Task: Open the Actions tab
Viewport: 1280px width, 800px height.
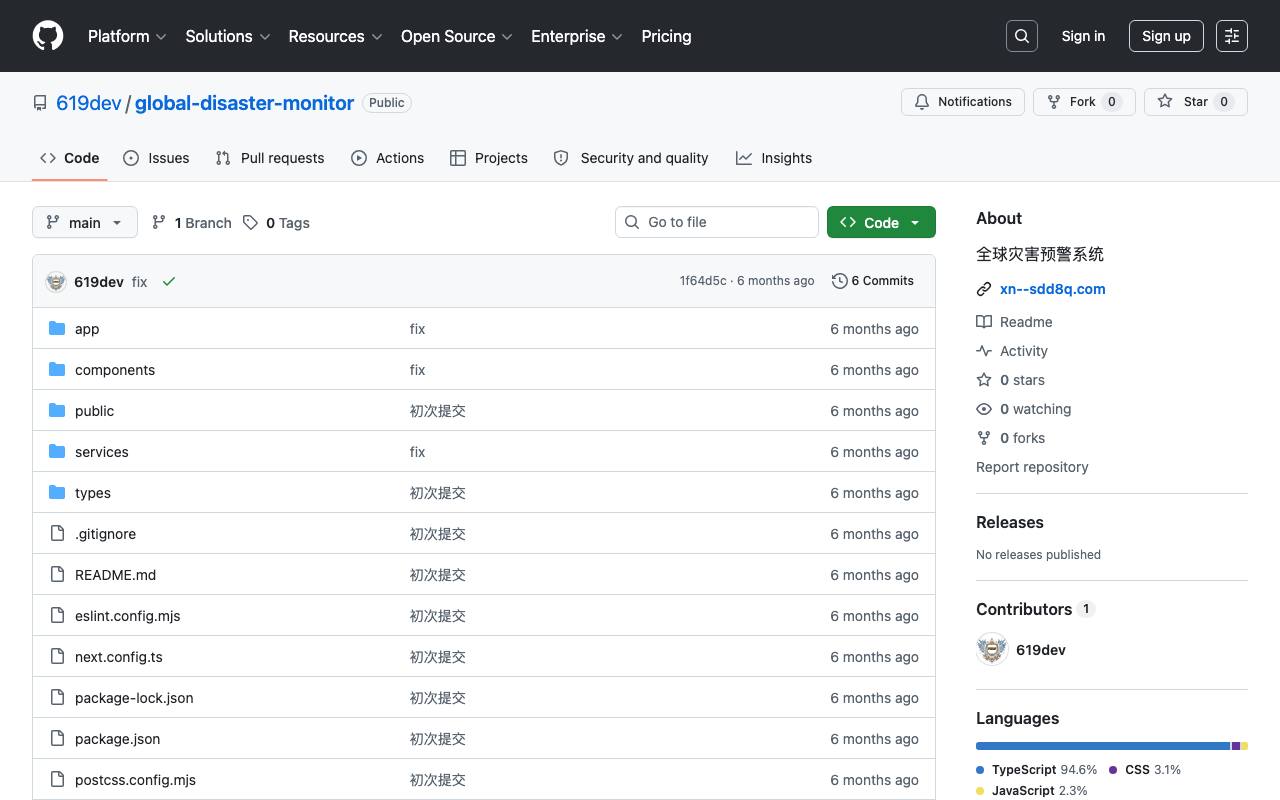Action: pos(388,158)
